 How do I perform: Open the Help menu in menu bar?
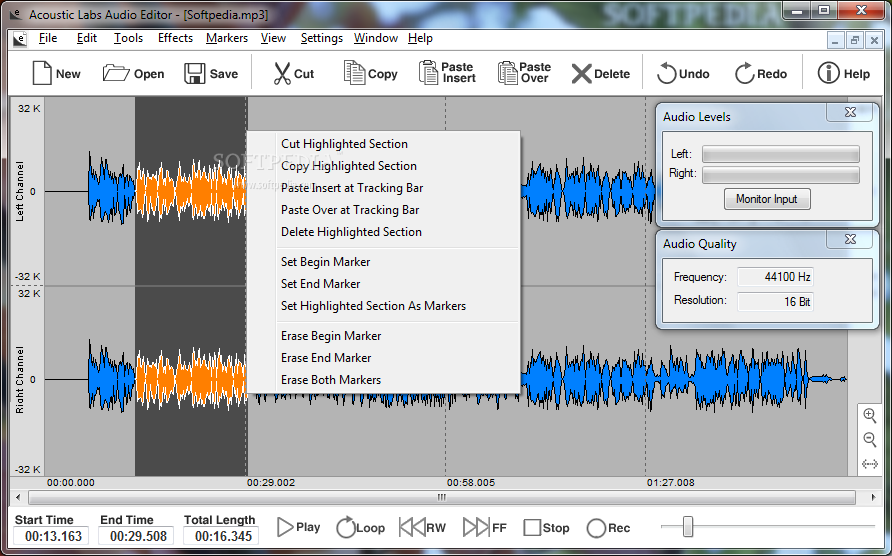click(420, 38)
